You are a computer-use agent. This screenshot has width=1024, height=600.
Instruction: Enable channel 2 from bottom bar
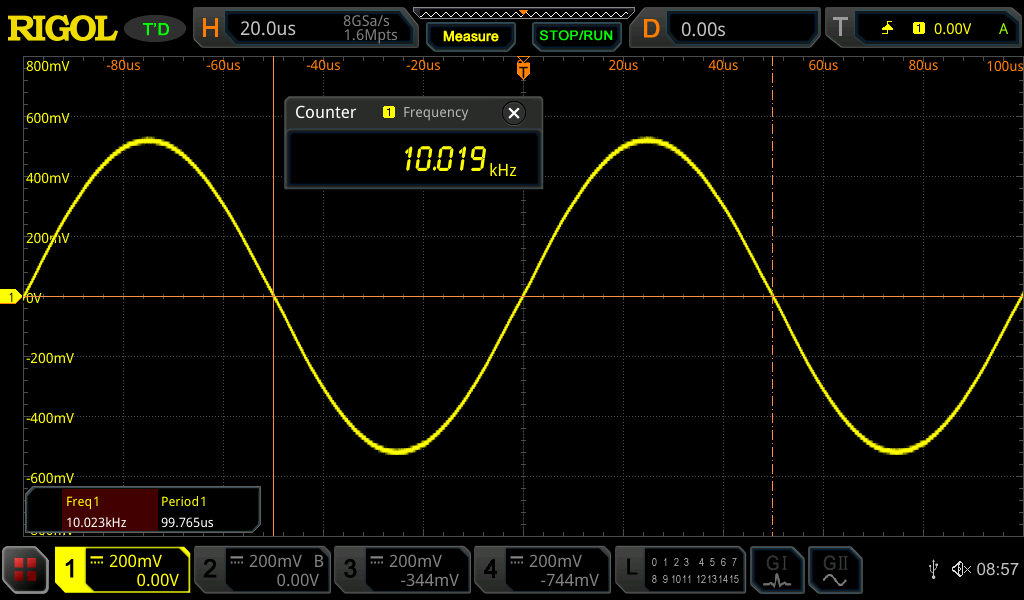(x=261, y=570)
